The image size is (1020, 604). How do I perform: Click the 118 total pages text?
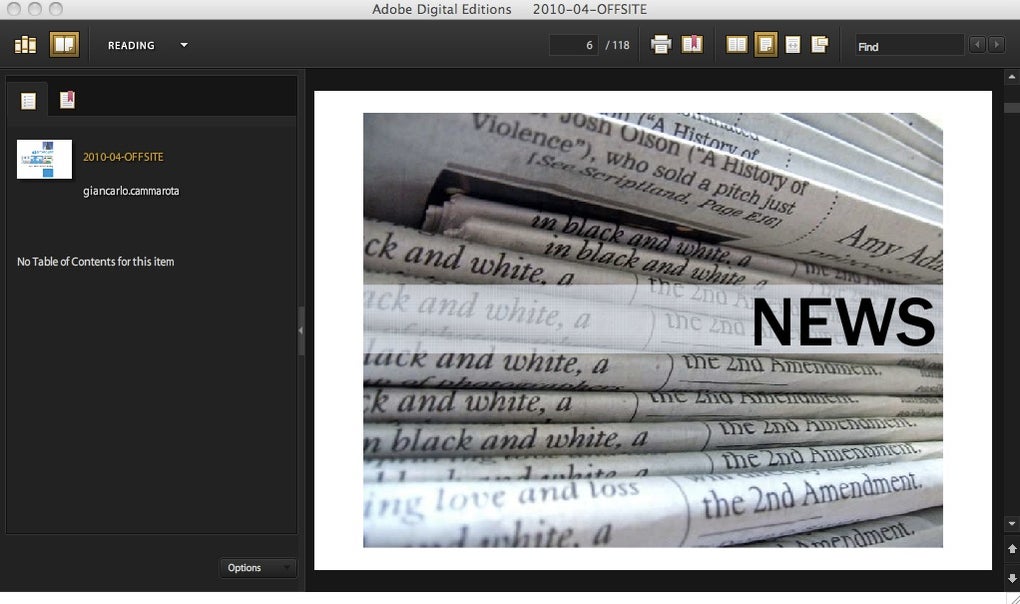point(621,45)
